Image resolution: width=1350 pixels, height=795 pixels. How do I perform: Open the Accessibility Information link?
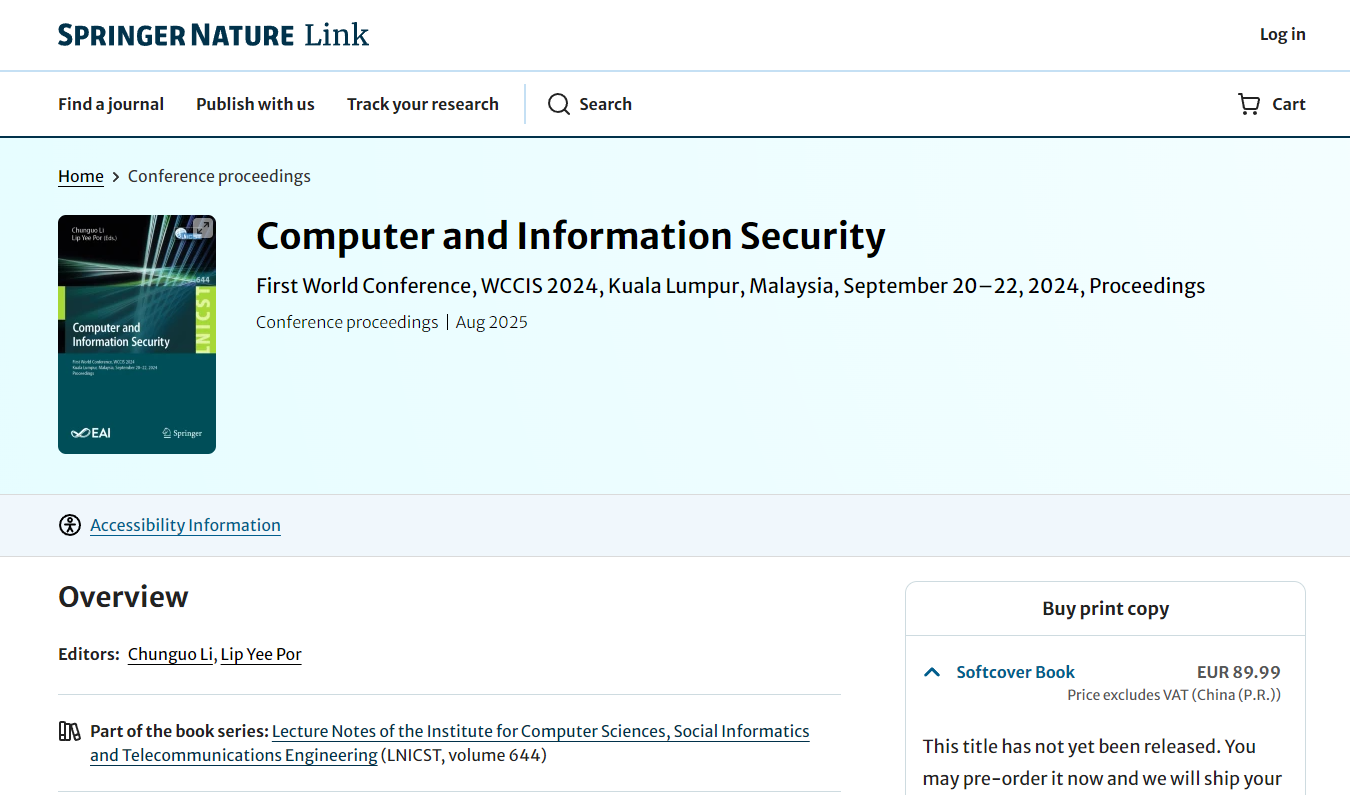[185, 525]
